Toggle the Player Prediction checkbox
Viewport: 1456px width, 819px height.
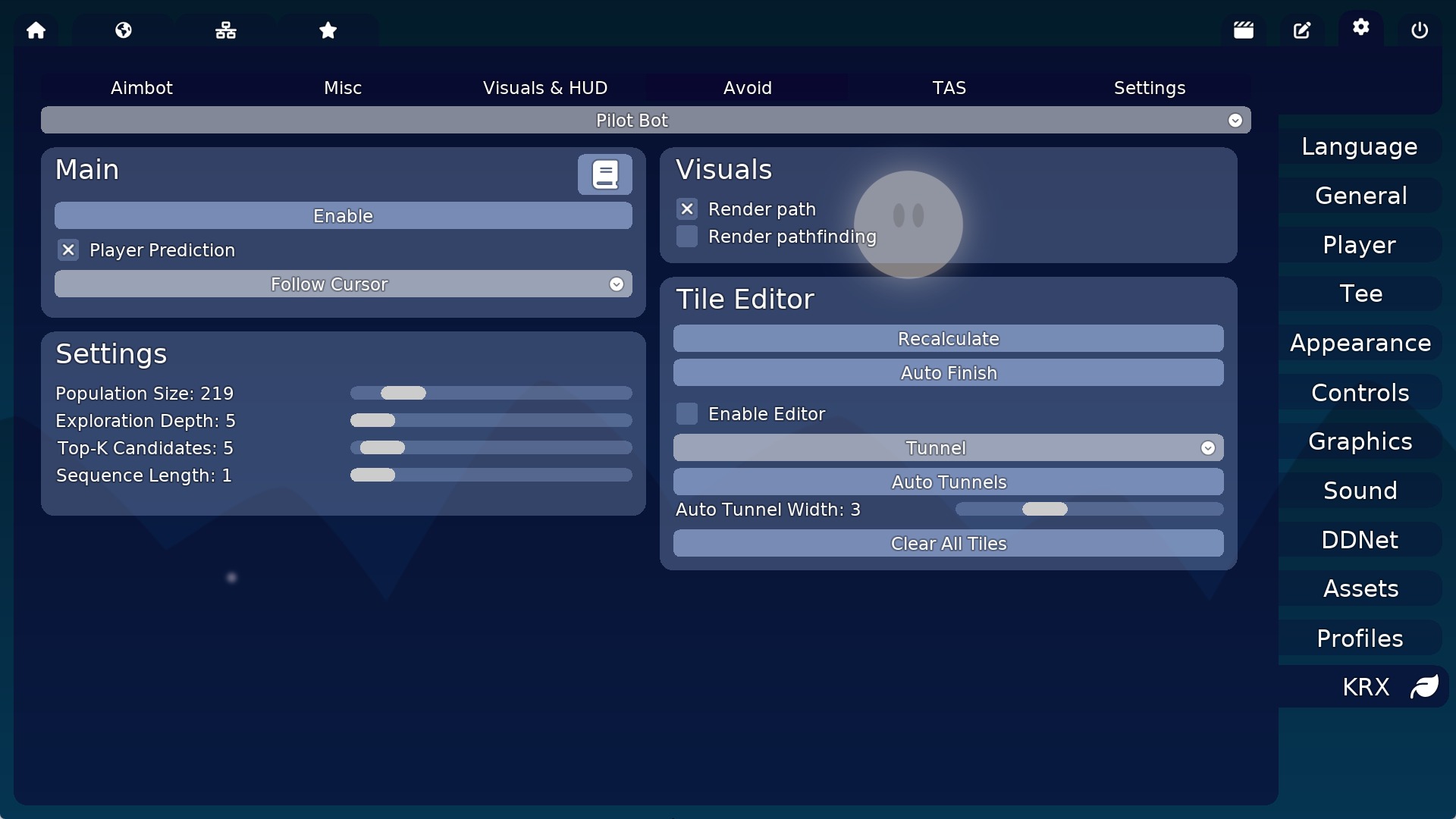coord(68,250)
